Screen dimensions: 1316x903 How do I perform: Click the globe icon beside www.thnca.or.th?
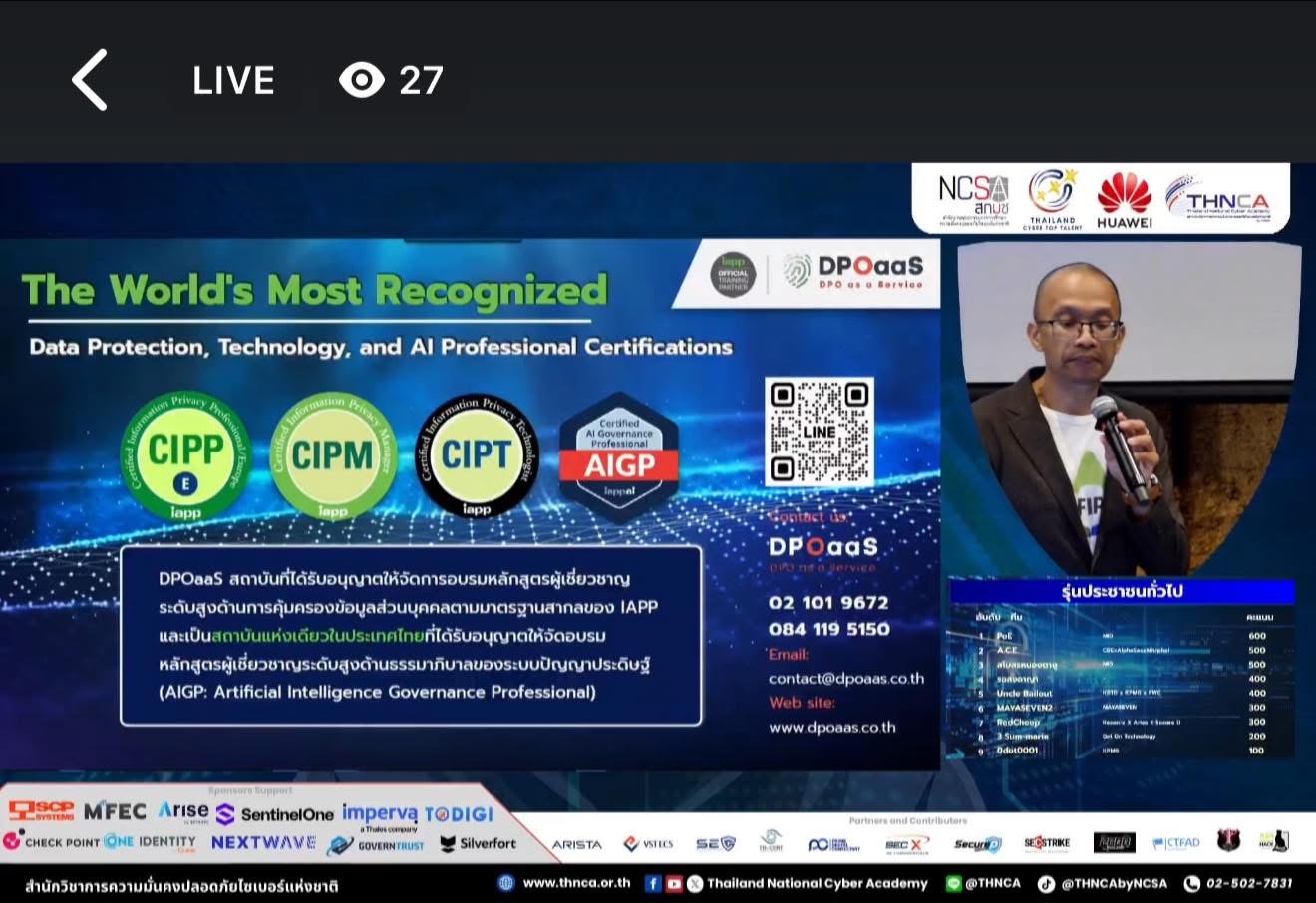(506, 883)
